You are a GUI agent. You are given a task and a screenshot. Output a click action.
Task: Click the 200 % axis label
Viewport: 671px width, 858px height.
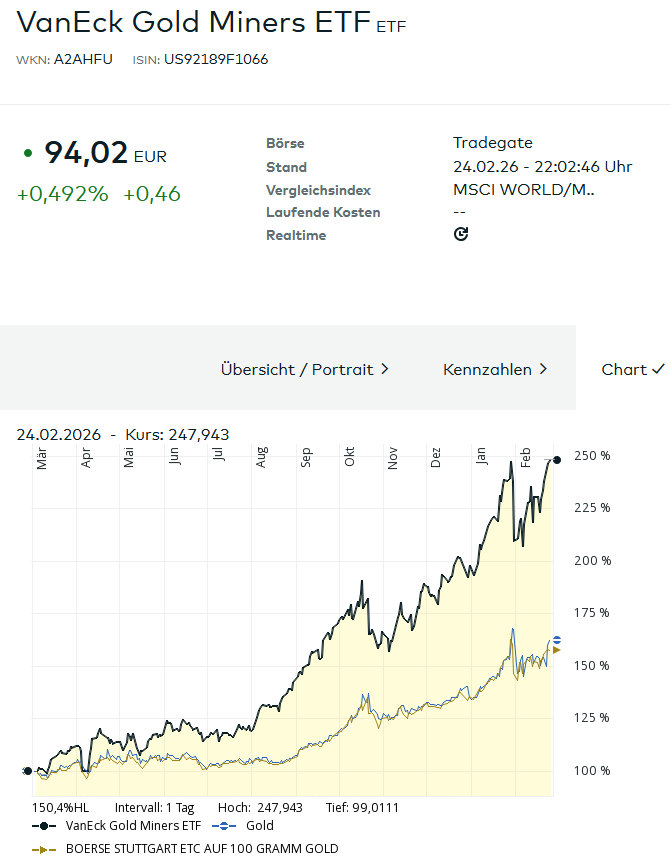592,561
